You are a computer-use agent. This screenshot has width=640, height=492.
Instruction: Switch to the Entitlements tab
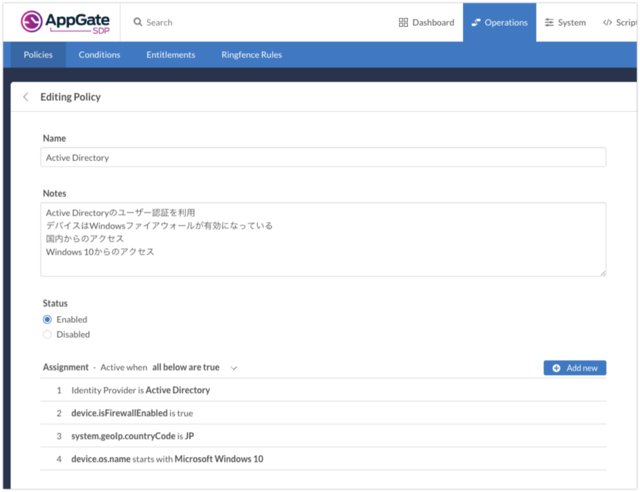tap(171, 55)
